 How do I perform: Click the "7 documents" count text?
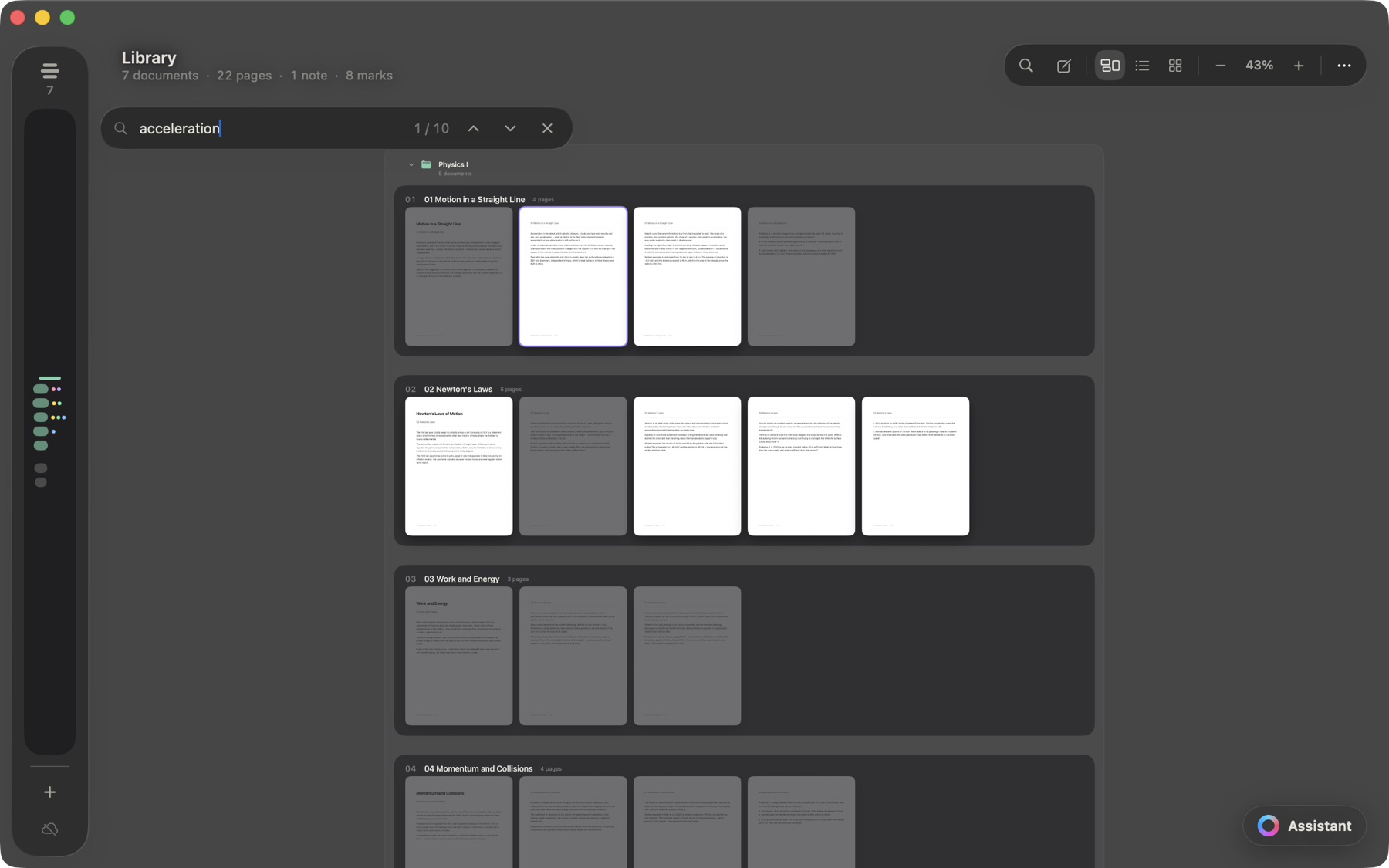(160, 76)
